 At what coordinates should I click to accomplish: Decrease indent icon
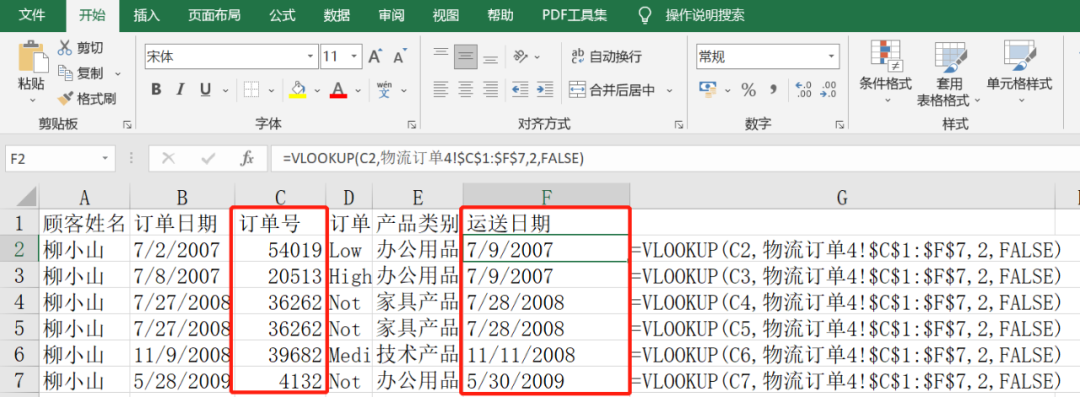click(519, 89)
